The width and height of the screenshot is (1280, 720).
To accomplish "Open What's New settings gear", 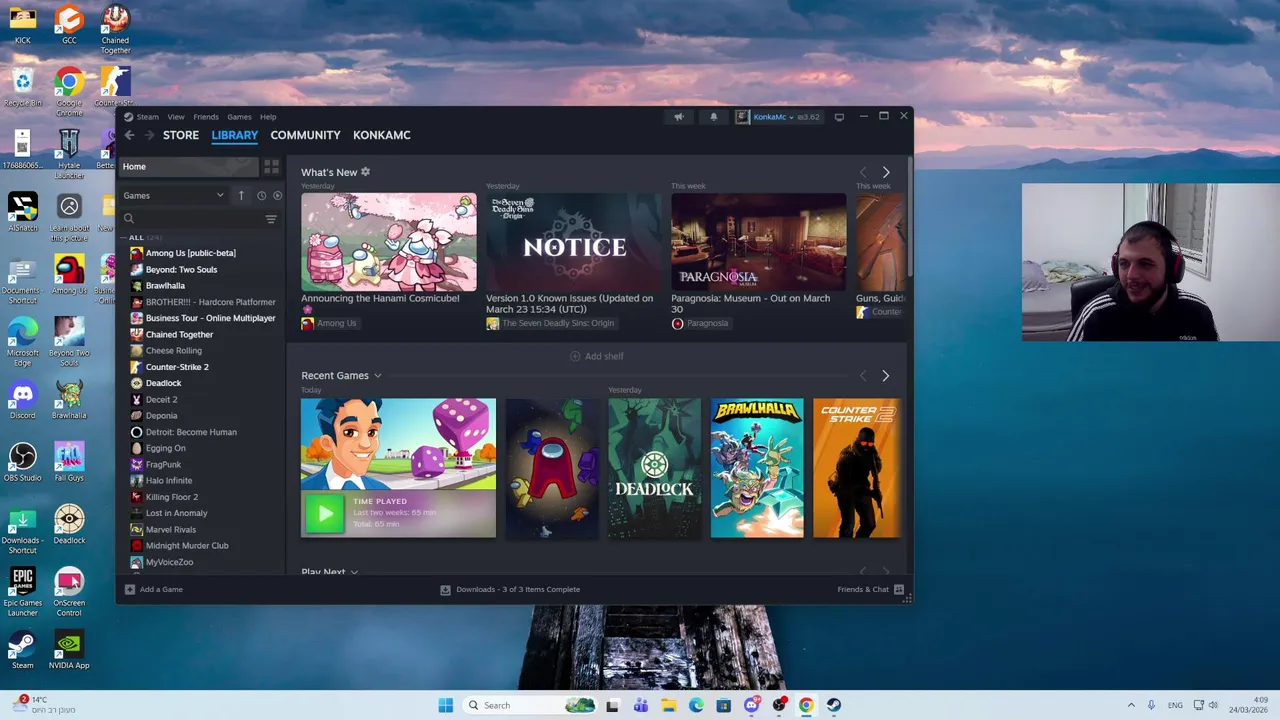I will 365,172.
